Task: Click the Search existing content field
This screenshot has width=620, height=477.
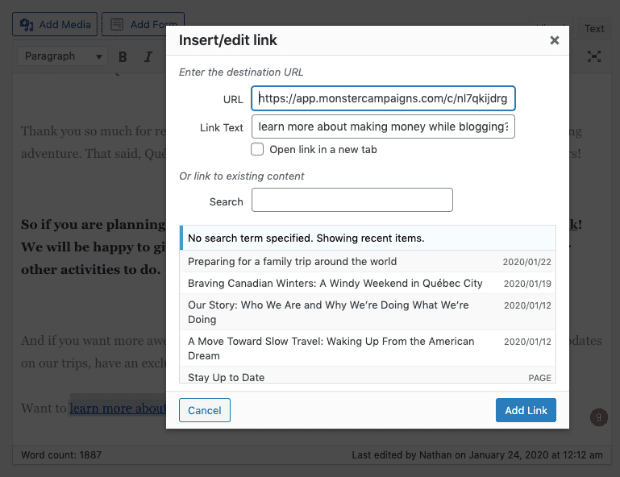Action: click(352, 200)
